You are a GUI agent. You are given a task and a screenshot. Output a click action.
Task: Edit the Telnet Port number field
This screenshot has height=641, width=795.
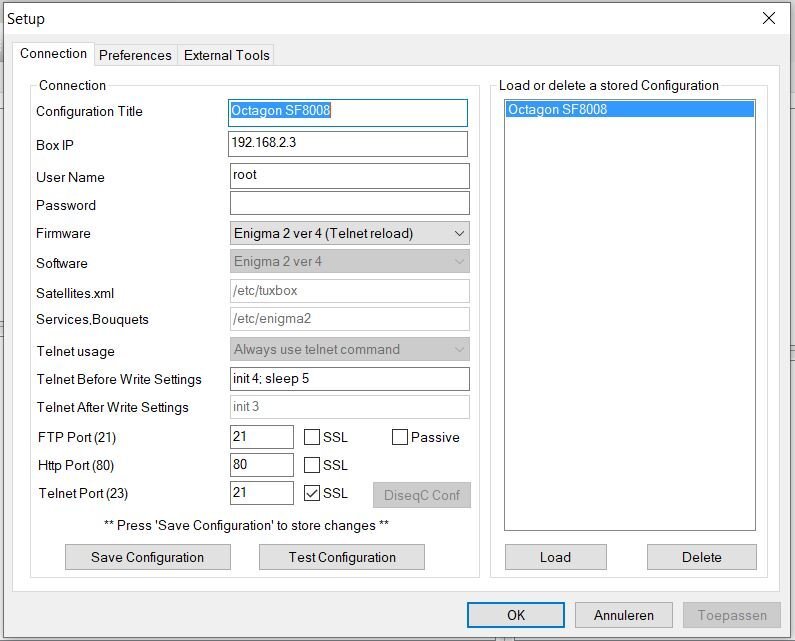(262, 493)
